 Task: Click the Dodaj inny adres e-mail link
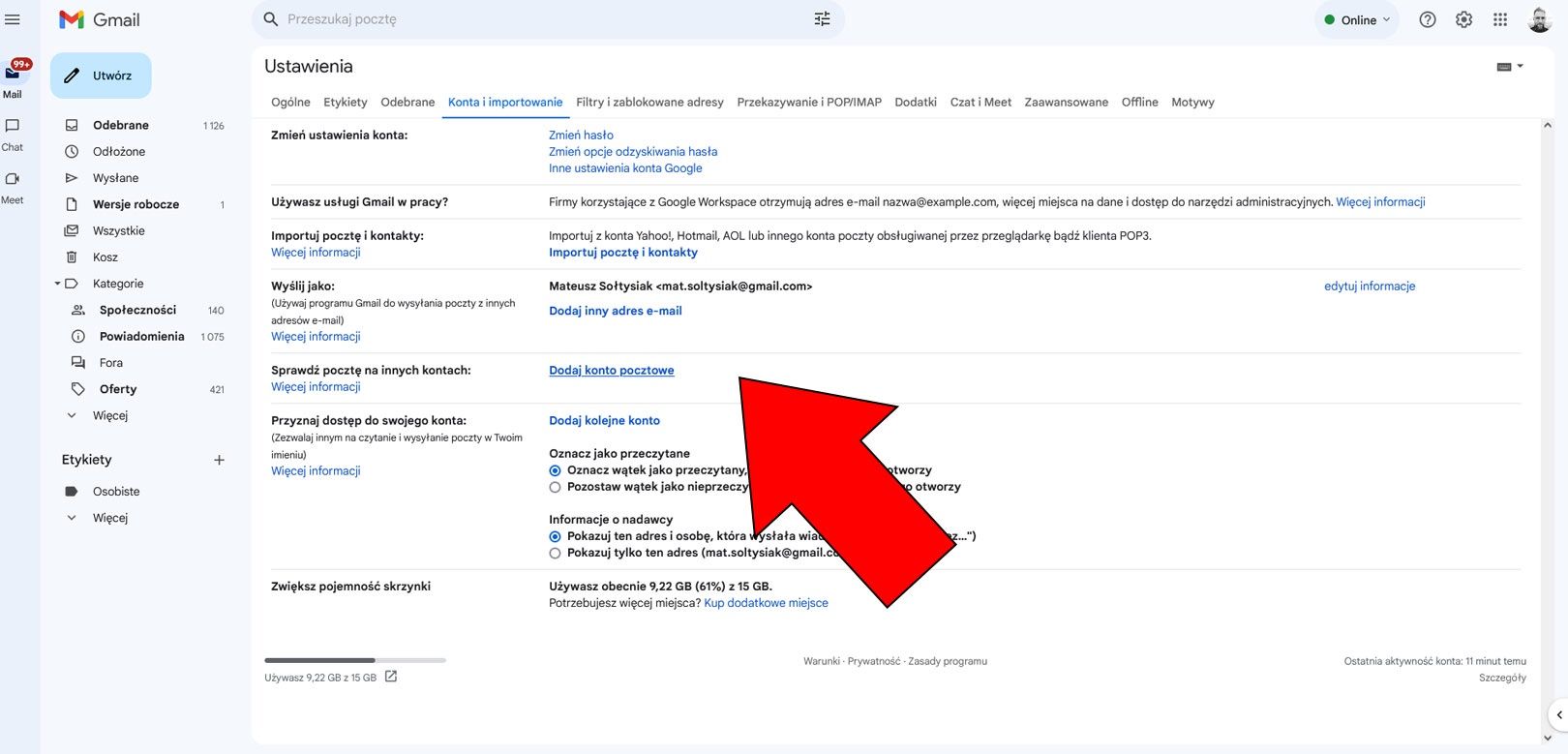(616, 311)
